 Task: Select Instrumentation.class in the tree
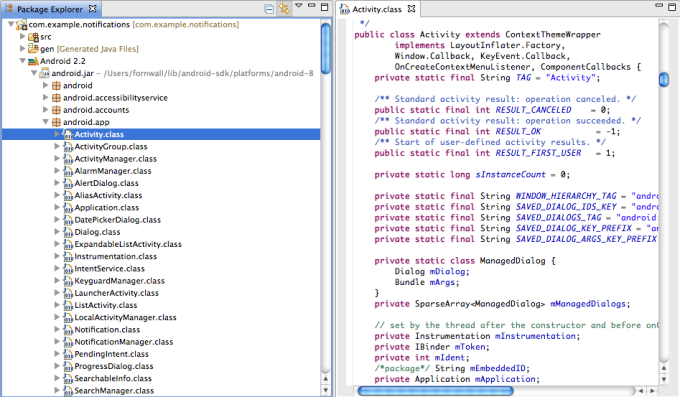(x=116, y=256)
